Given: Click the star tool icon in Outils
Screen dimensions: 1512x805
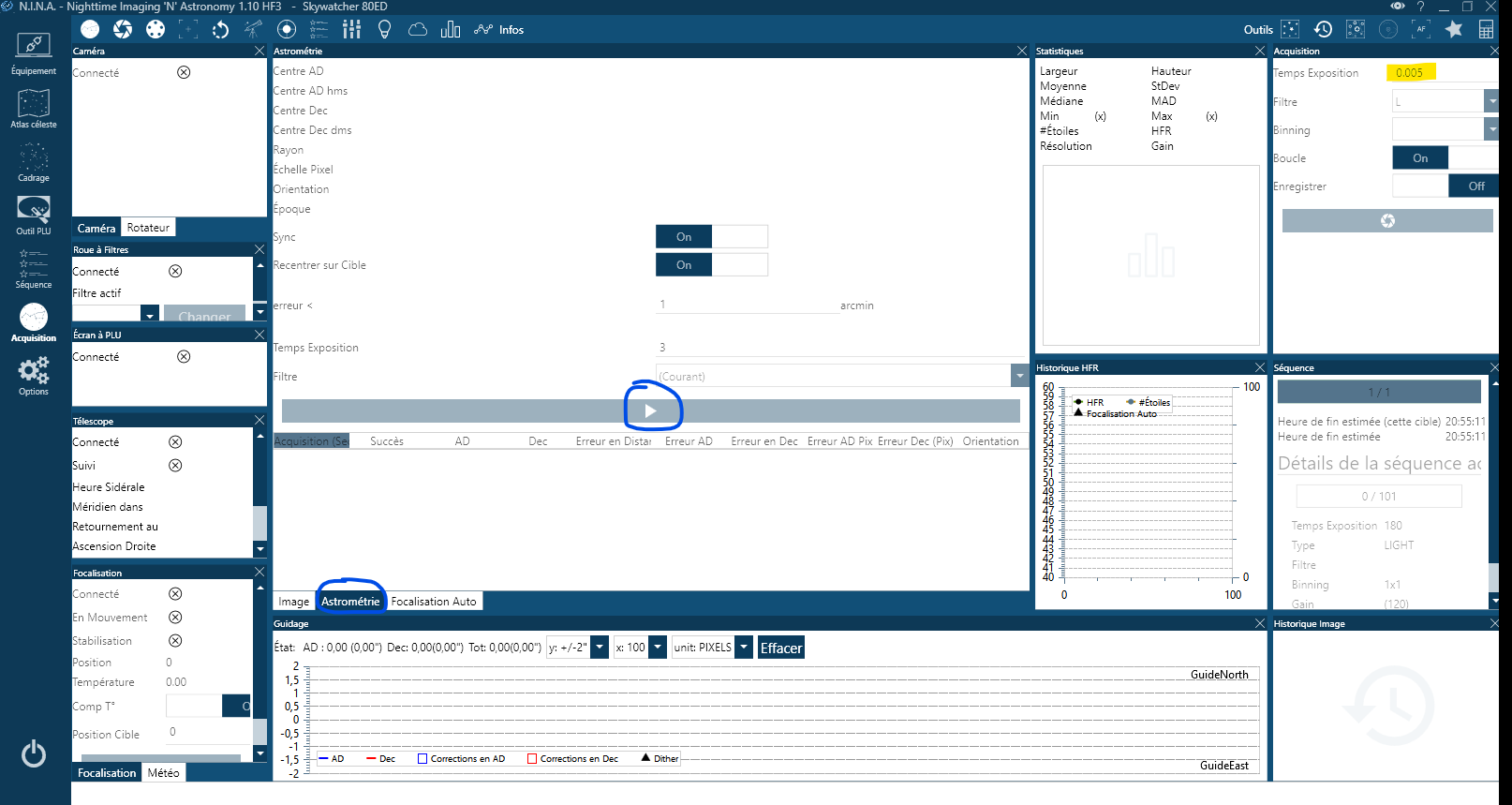Looking at the screenshot, I should pos(1454,29).
